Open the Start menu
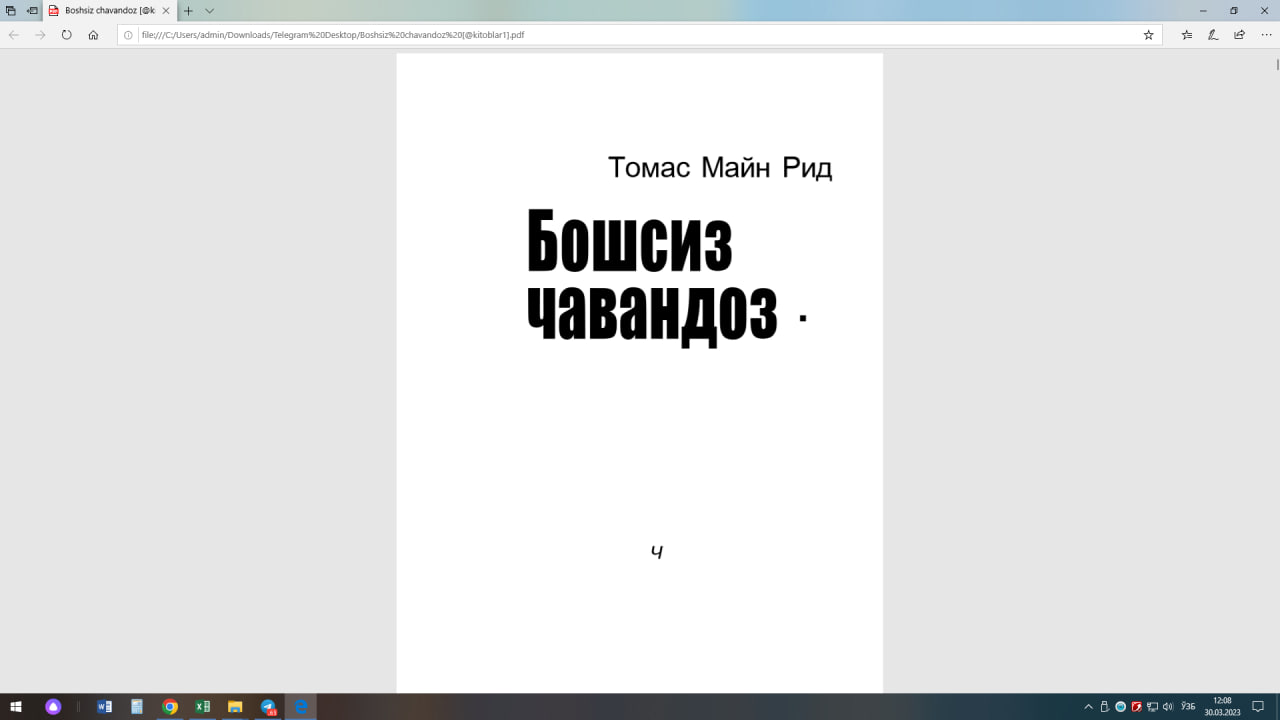 tap(16, 707)
